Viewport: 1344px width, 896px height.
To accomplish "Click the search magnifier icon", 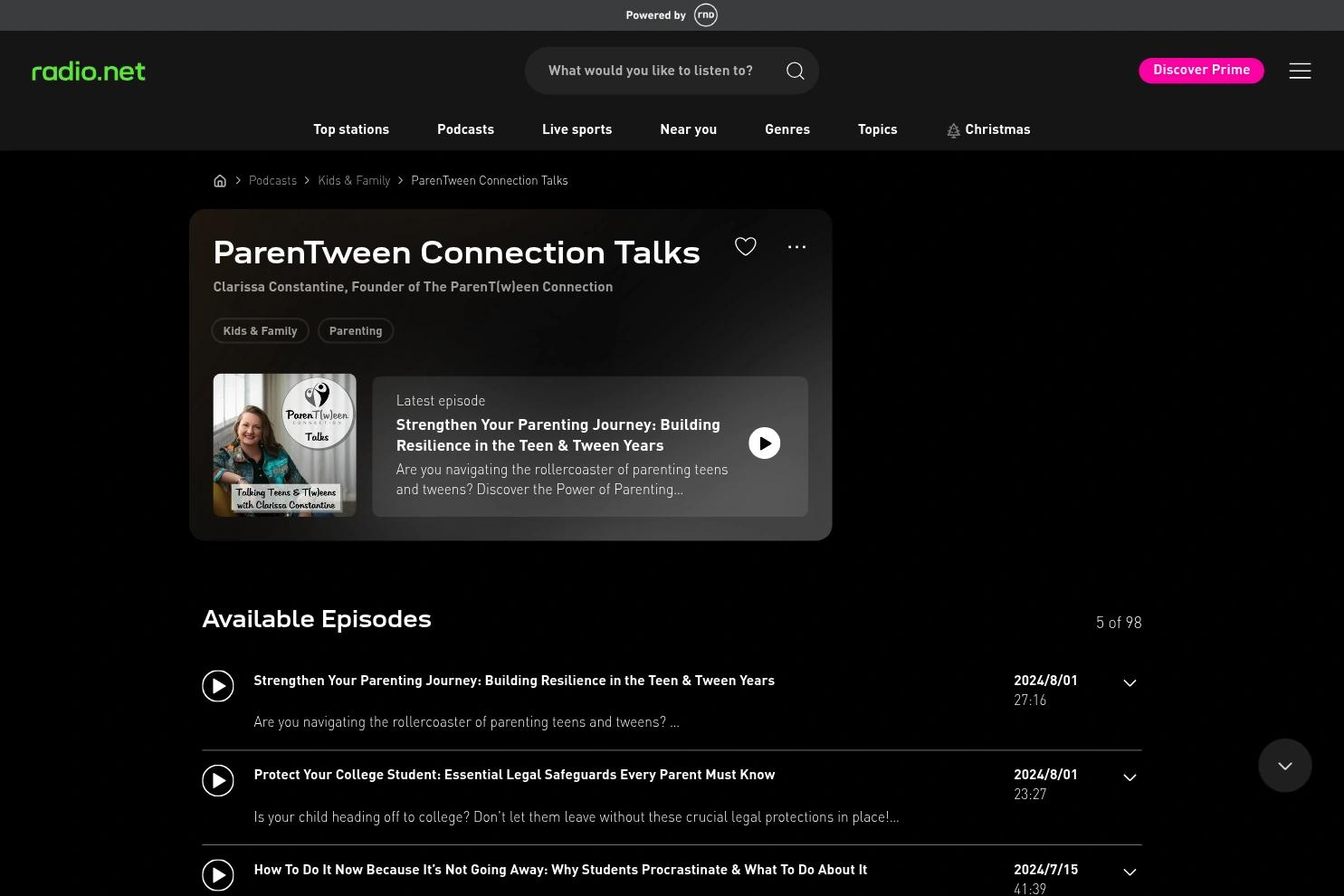I will point(796,71).
